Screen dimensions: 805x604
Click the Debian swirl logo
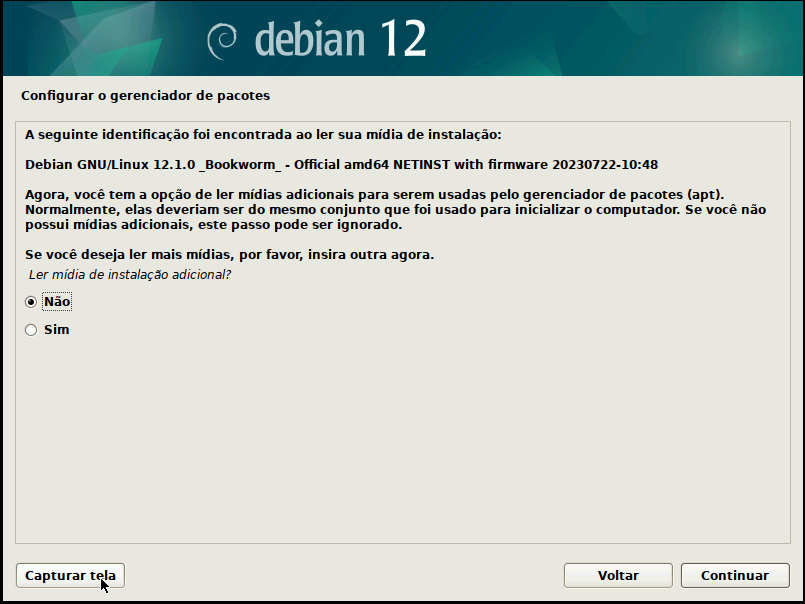(222, 41)
